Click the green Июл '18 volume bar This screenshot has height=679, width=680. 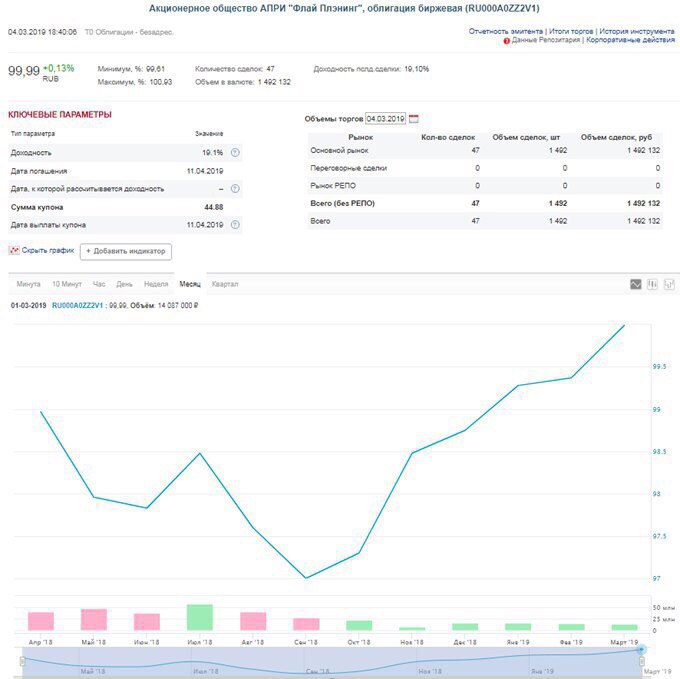pyautogui.click(x=199, y=617)
